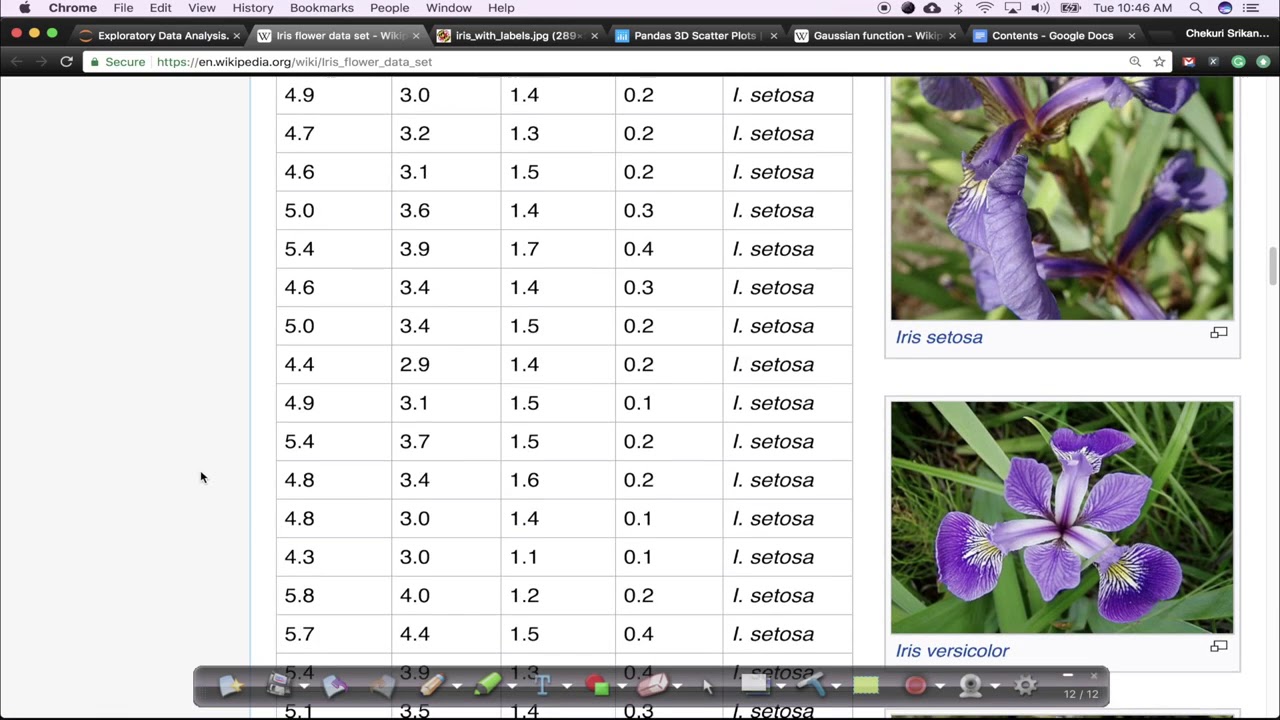Image resolution: width=1280 pixels, height=720 pixels.
Task: Select the pencil tool in annotation toolbar
Action: [x=432, y=686]
